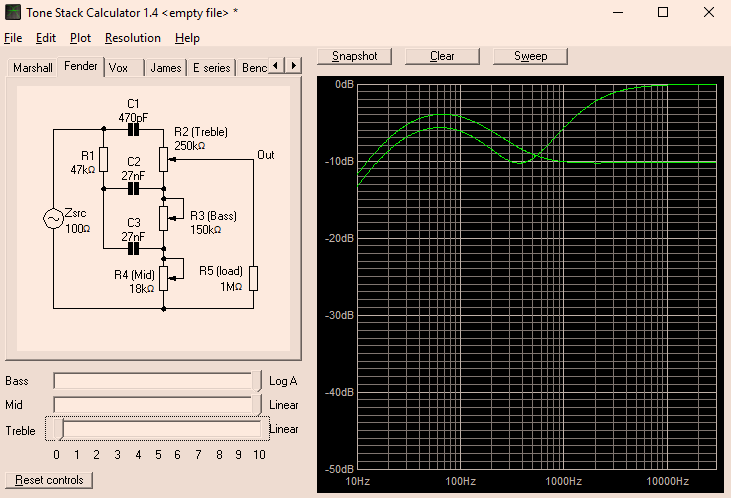
Task: Click the application icon in title bar
Action: point(13,13)
